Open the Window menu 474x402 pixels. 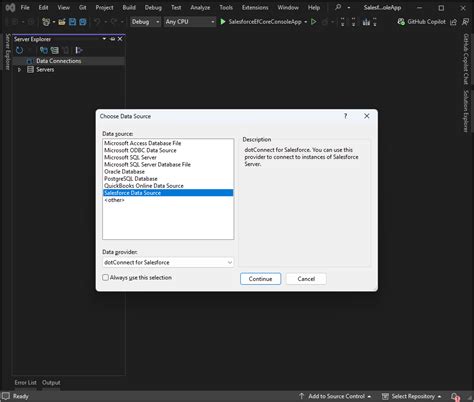pyautogui.click(x=288, y=7)
